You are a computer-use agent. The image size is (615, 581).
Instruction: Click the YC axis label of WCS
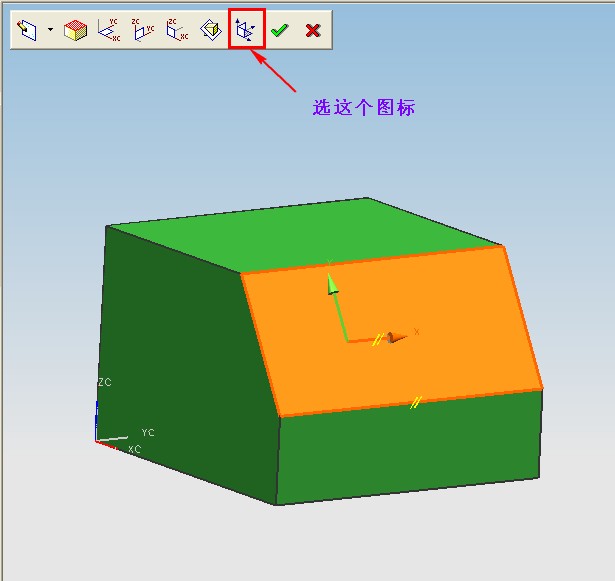[148, 432]
